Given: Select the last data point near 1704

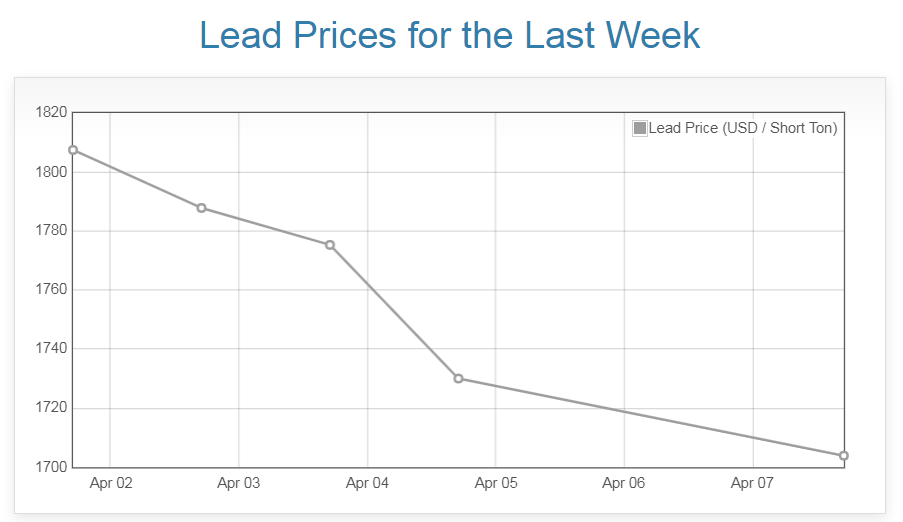Looking at the screenshot, I should point(844,456).
